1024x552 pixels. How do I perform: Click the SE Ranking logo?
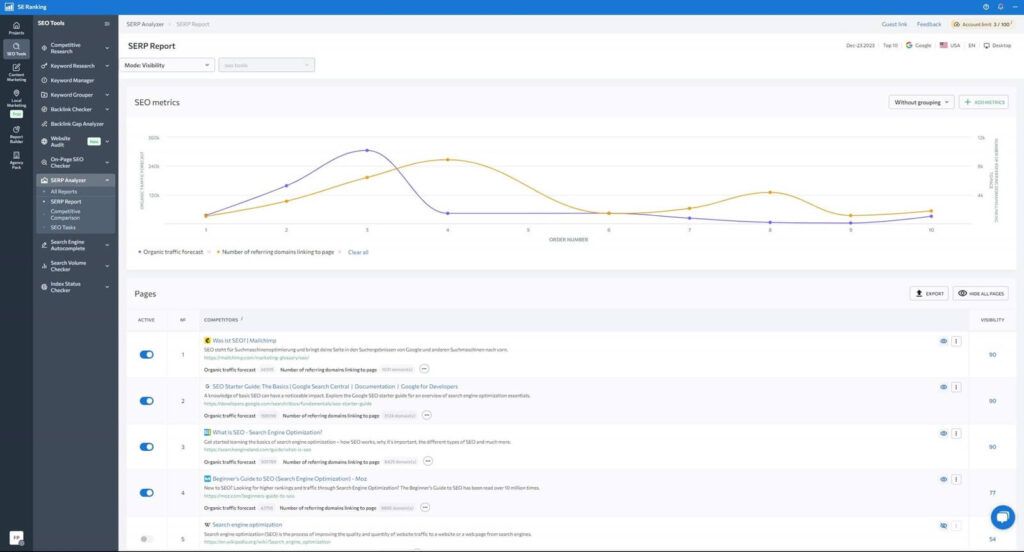pos(25,7)
